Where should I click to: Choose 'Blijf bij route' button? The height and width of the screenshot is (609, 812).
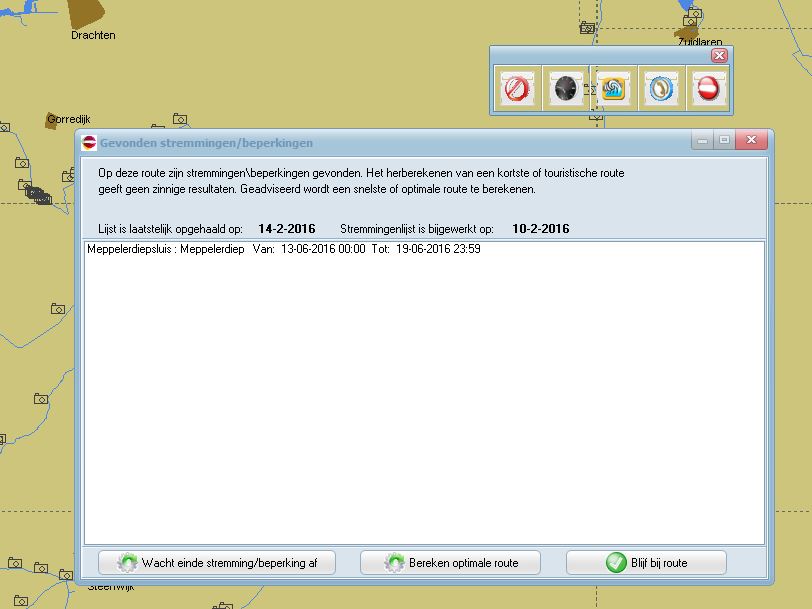click(x=646, y=562)
